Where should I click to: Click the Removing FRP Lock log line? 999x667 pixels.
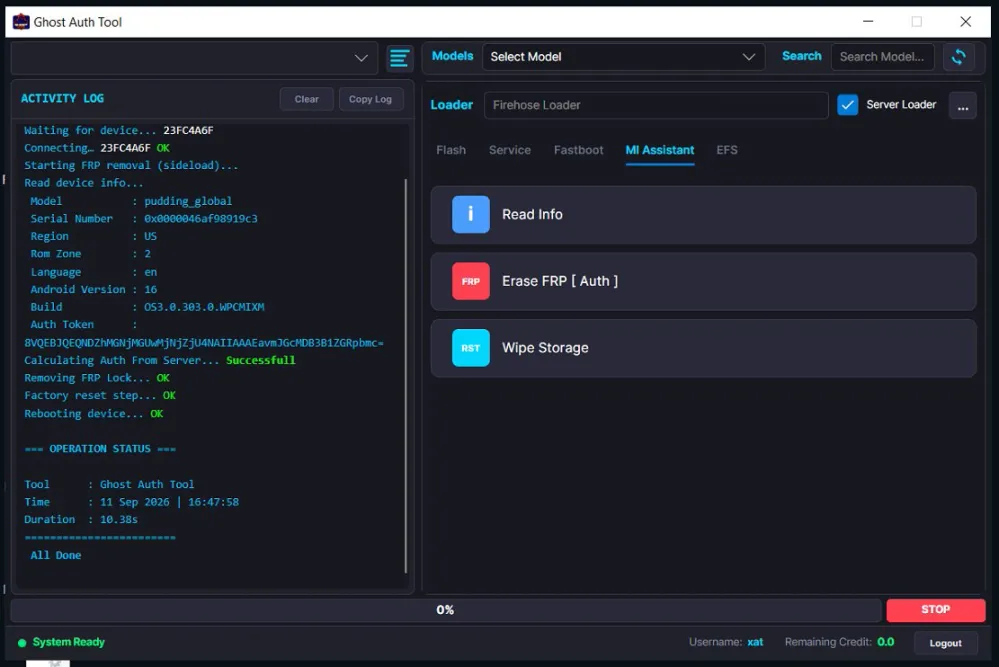click(x=97, y=378)
